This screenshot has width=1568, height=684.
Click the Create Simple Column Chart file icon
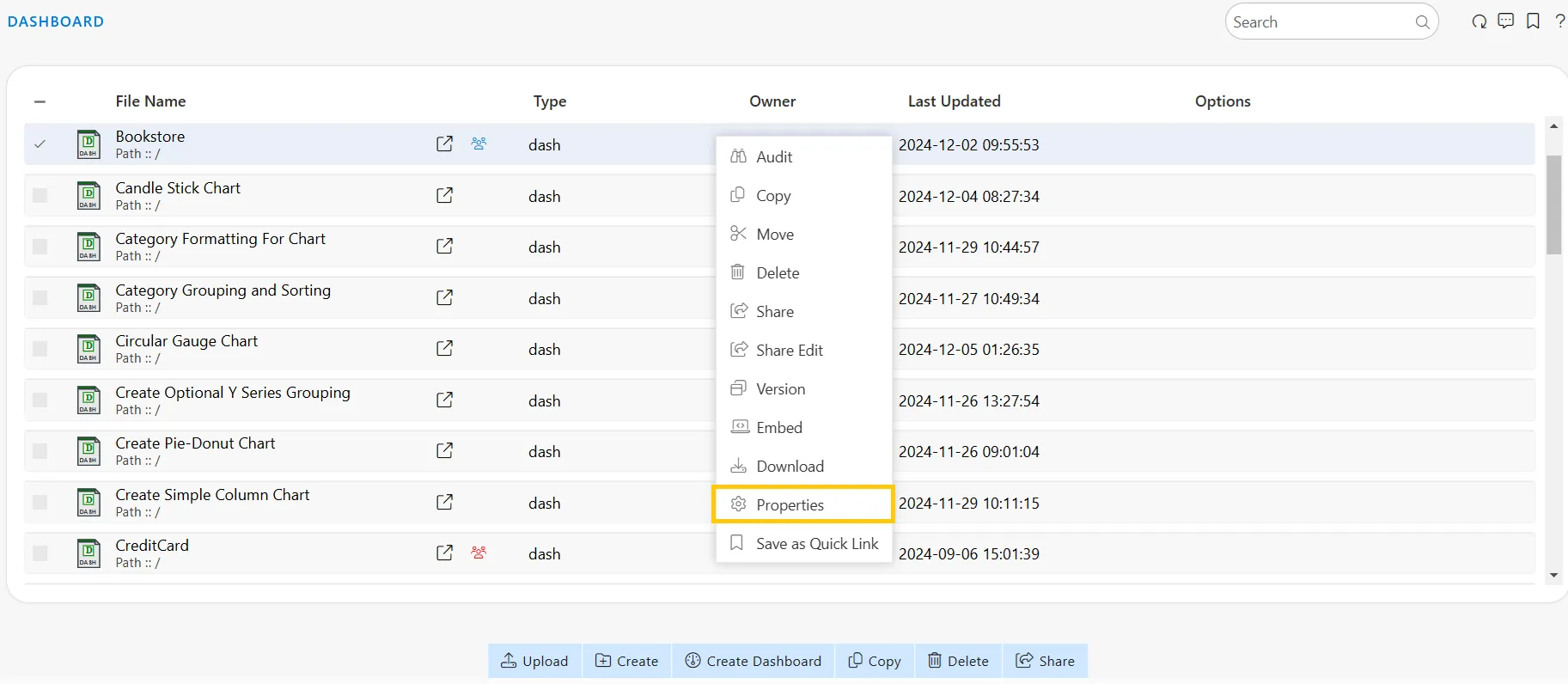pyautogui.click(x=88, y=502)
